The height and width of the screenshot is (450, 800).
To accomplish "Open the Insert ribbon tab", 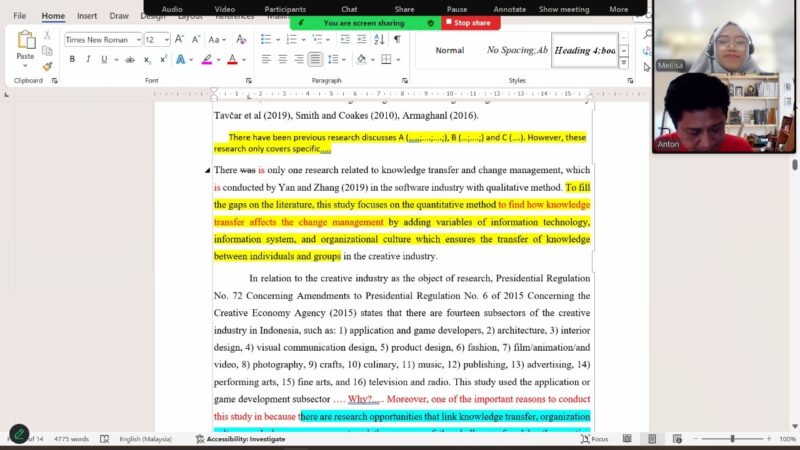I will [87, 16].
